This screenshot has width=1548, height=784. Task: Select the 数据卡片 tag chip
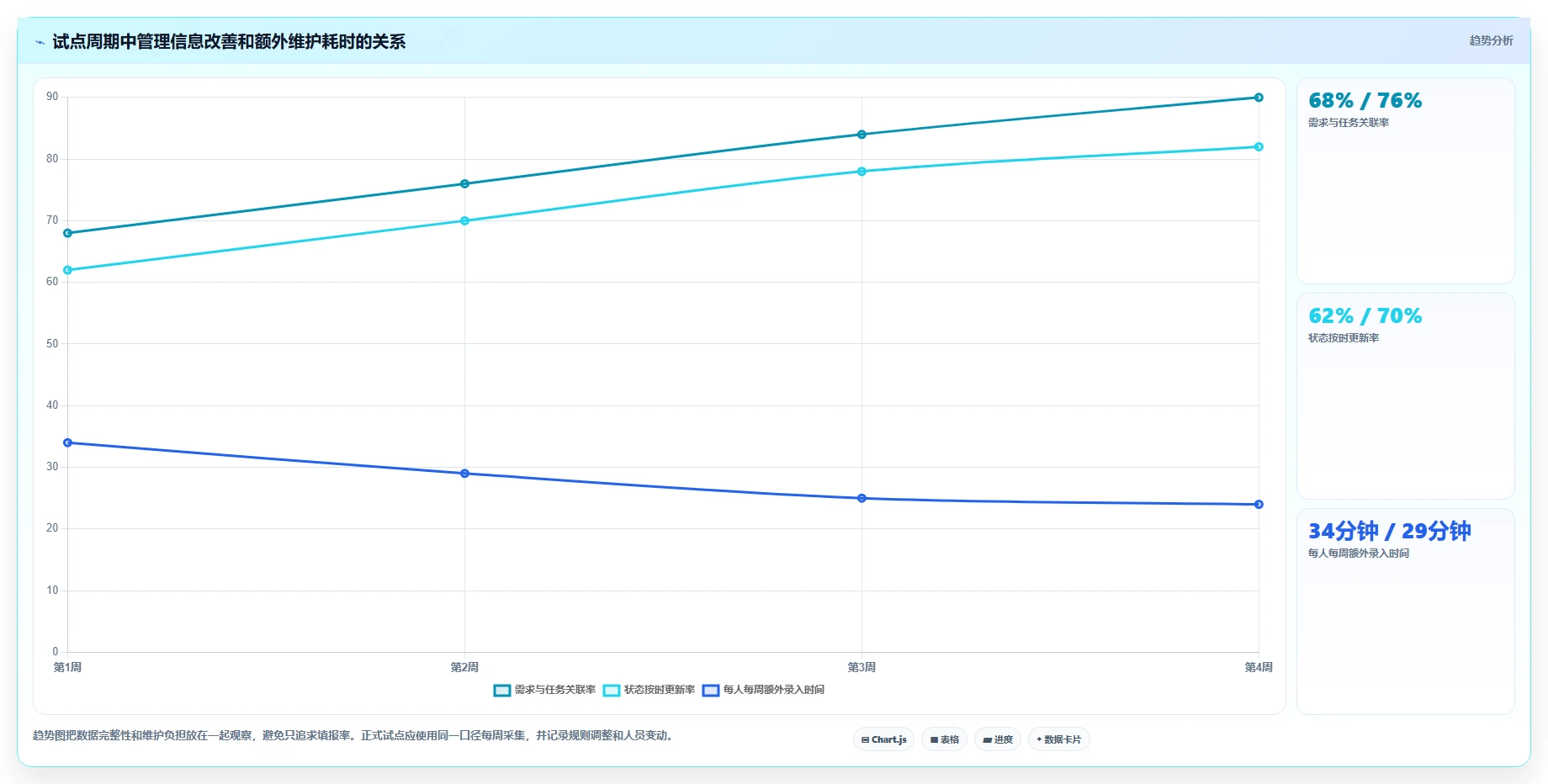(x=1059, y=739)
